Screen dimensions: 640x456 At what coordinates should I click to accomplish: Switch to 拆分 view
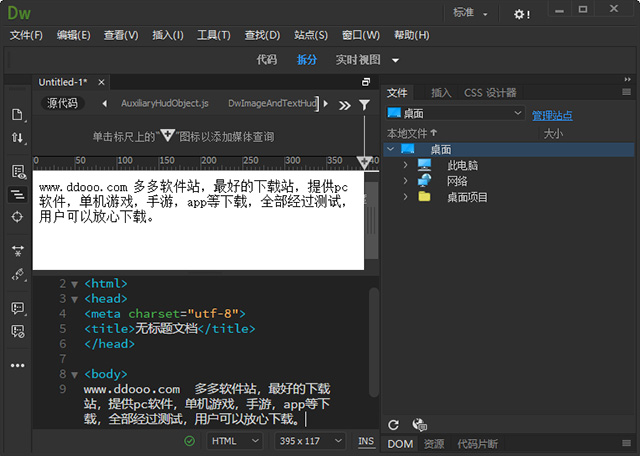(307, 60)
